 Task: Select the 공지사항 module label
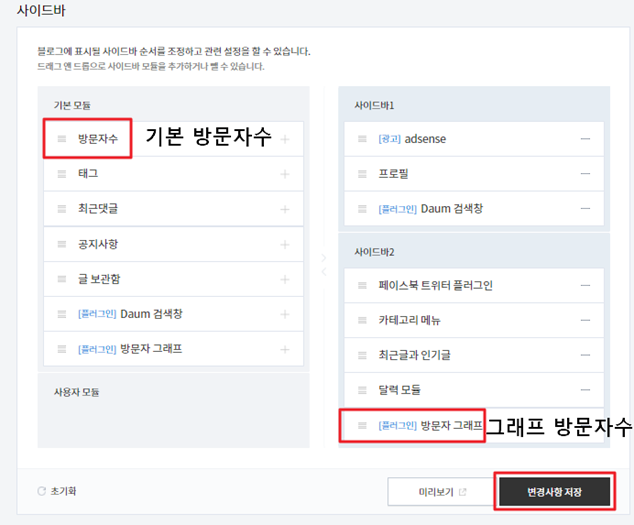pyautogui.click(x=98, y=244)
